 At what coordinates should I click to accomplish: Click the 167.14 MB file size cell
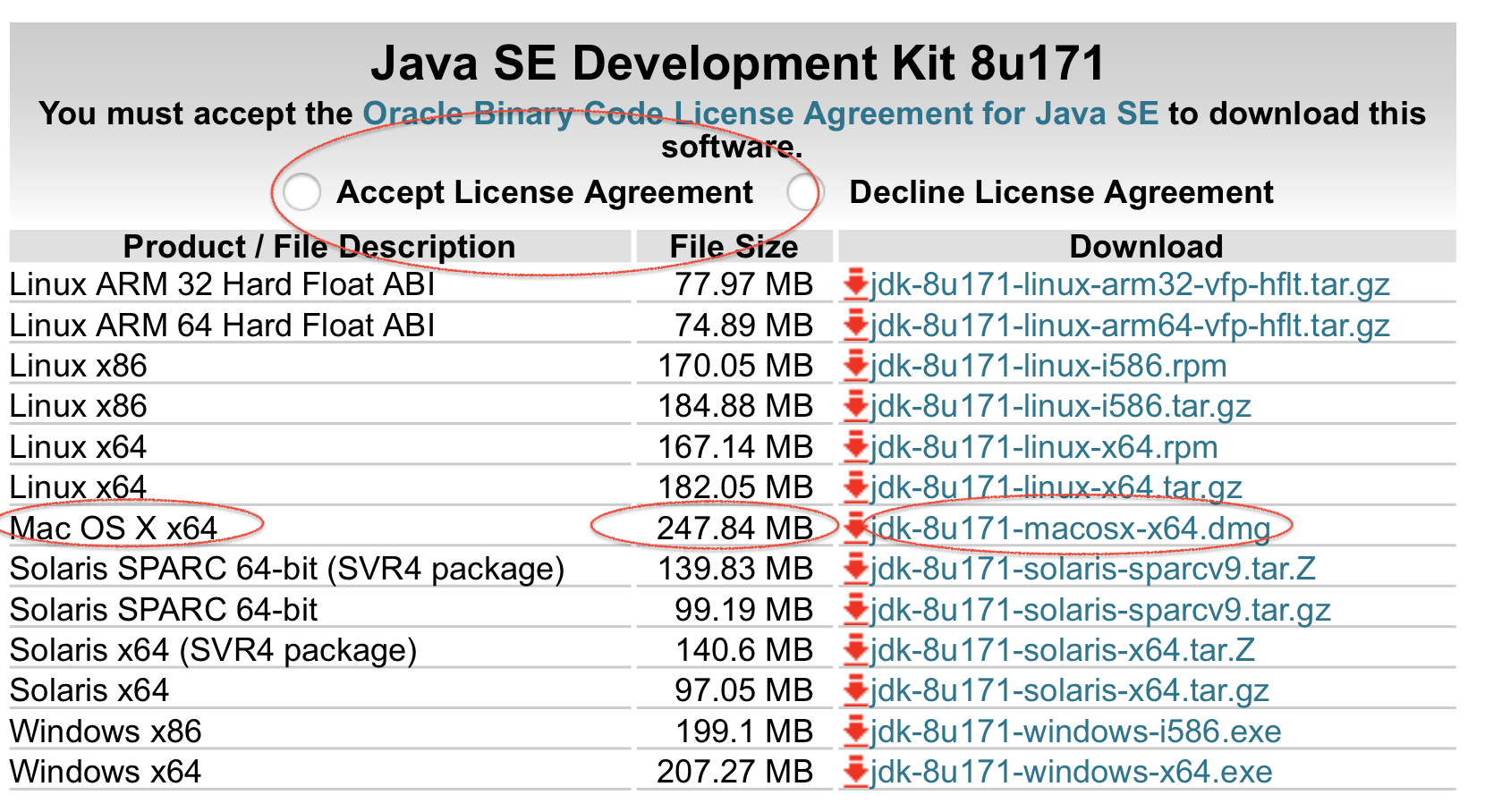coord(735,447)
